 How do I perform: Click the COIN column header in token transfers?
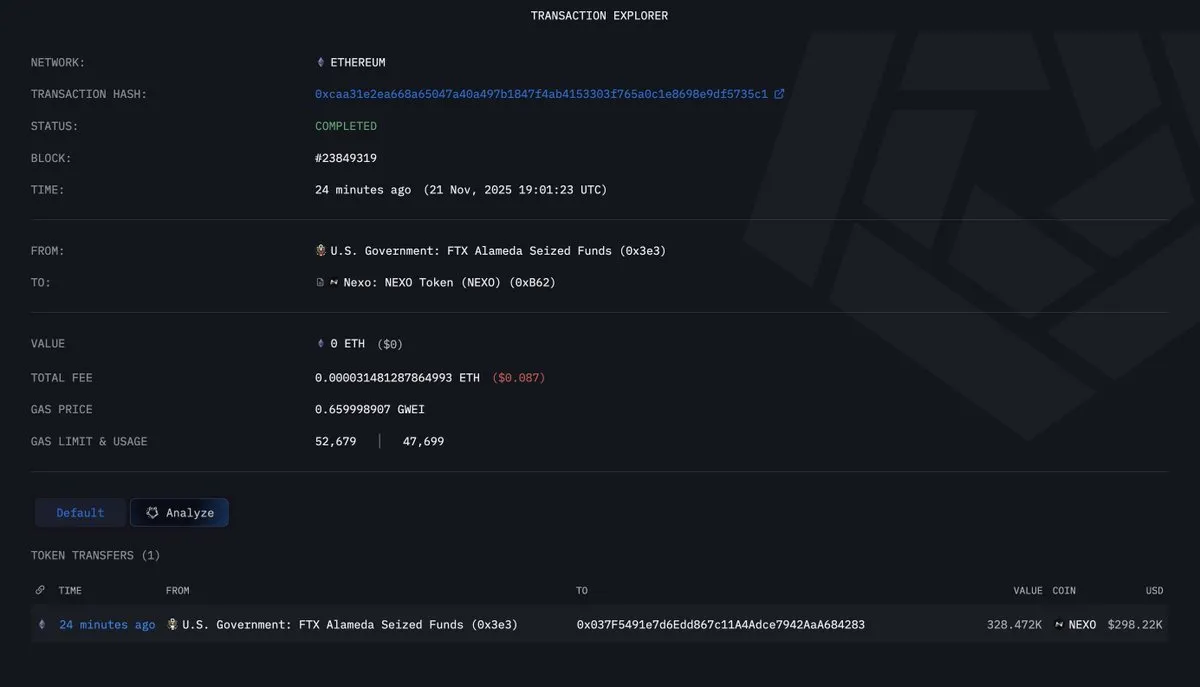pos(1064,591)
